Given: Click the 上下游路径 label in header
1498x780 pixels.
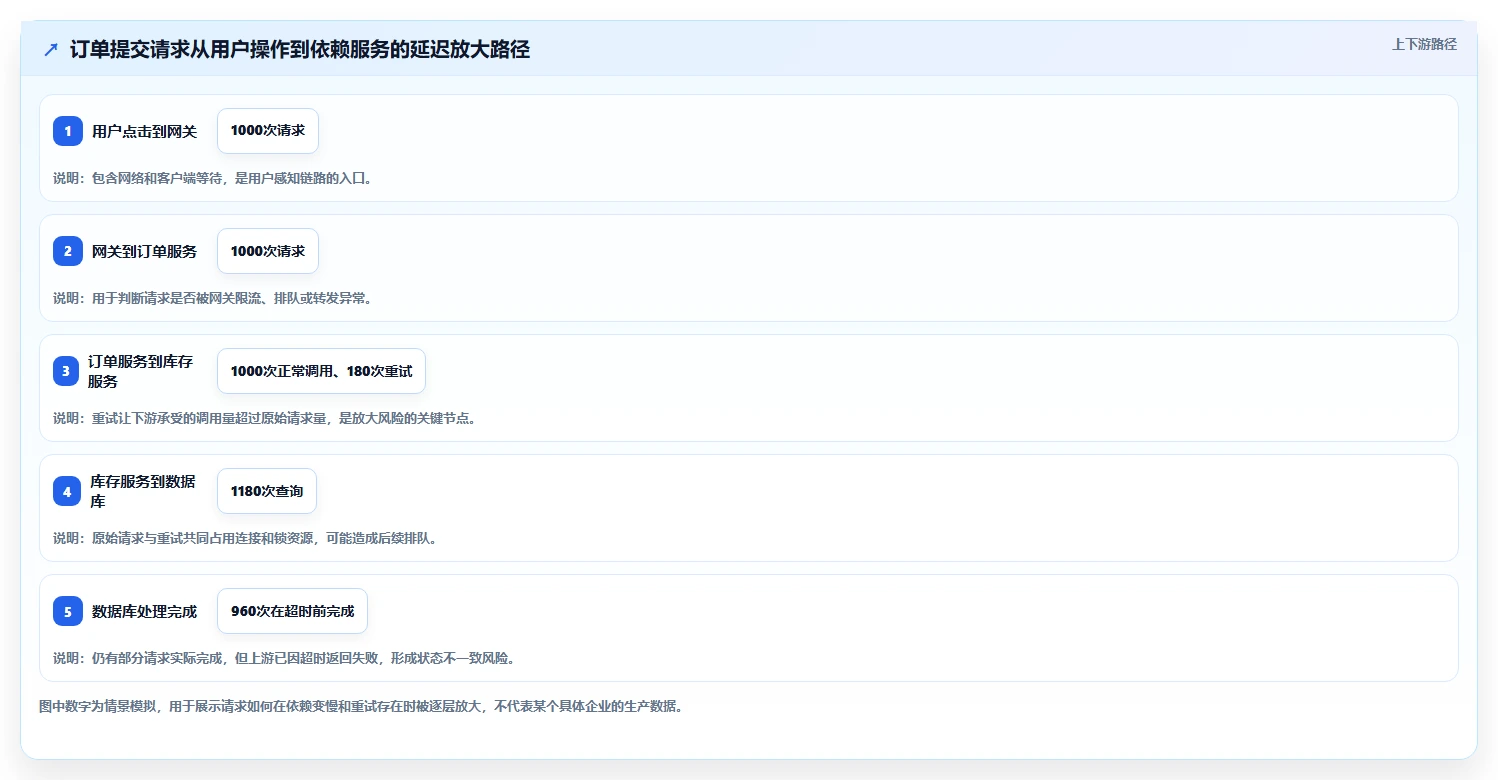Looking at the screenshot, I should click(x=1424, y=44).
